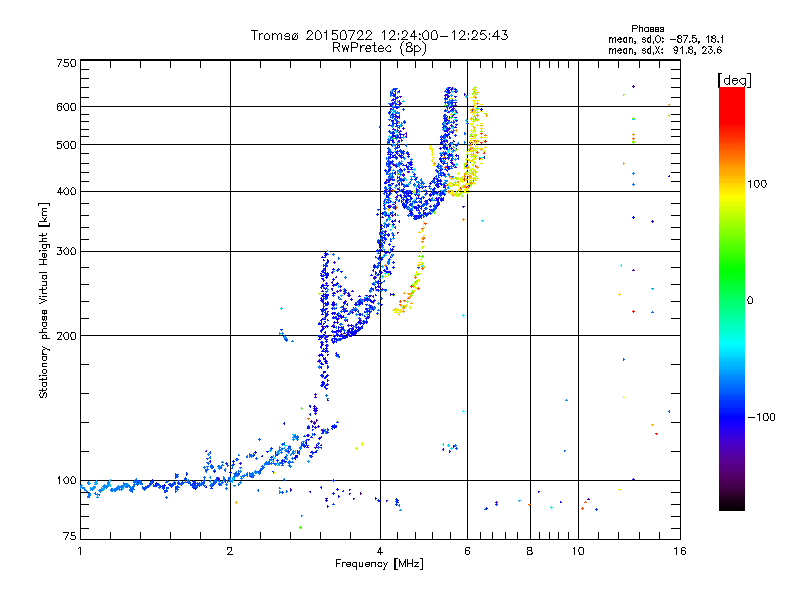Click the y-axis tick label 400
Screen dimensions: 800x600
(66, 191)
